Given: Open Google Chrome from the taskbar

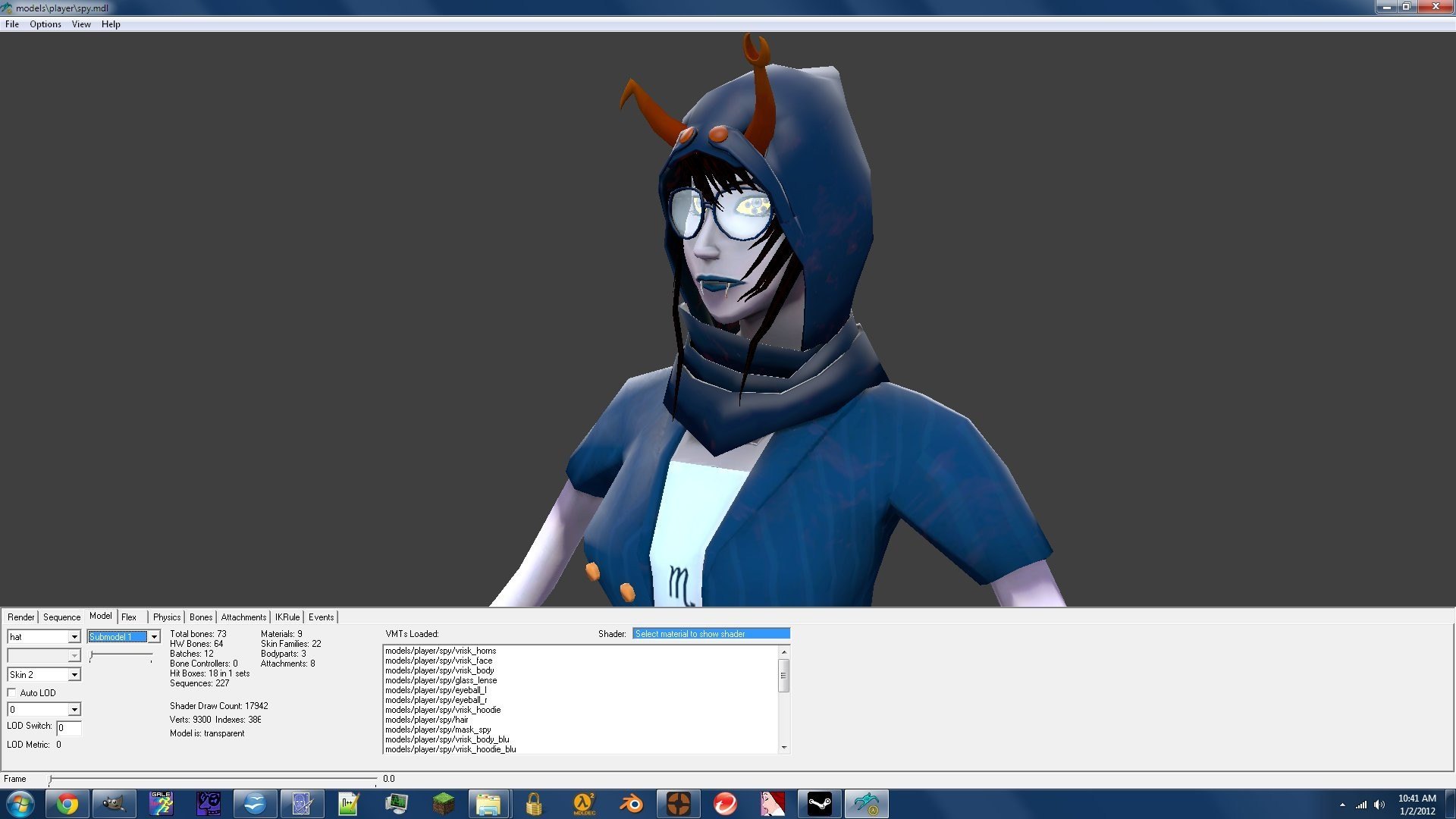Looking at the screenshot, I should pos(67,804).
